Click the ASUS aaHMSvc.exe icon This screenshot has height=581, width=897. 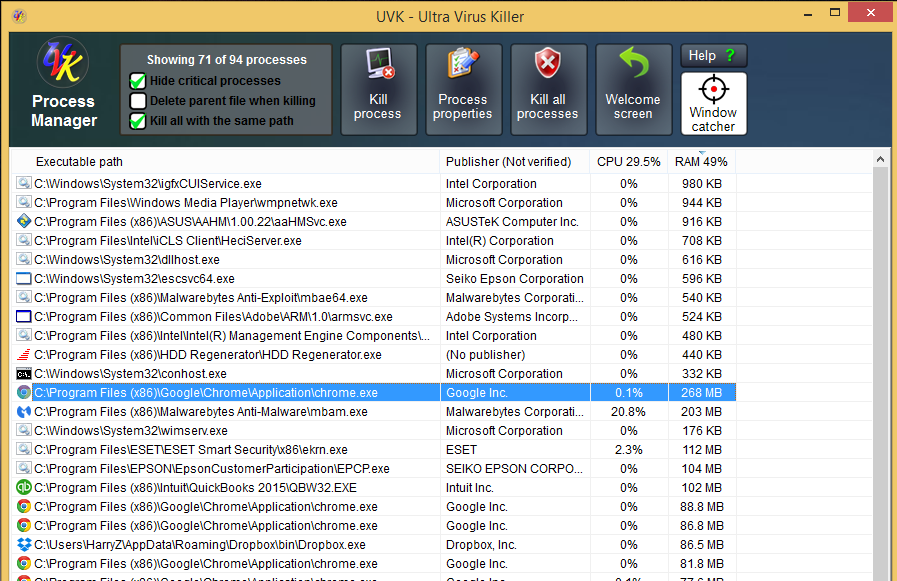tap(23, 221)
